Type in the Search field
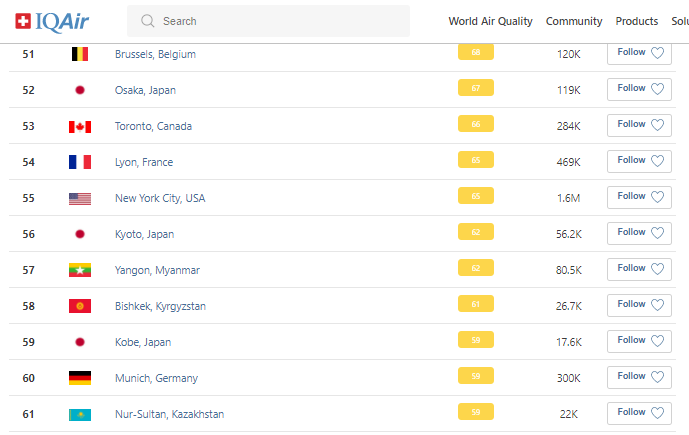The width and height of the screenshot is (689, 435). click(x=280, y=21)
